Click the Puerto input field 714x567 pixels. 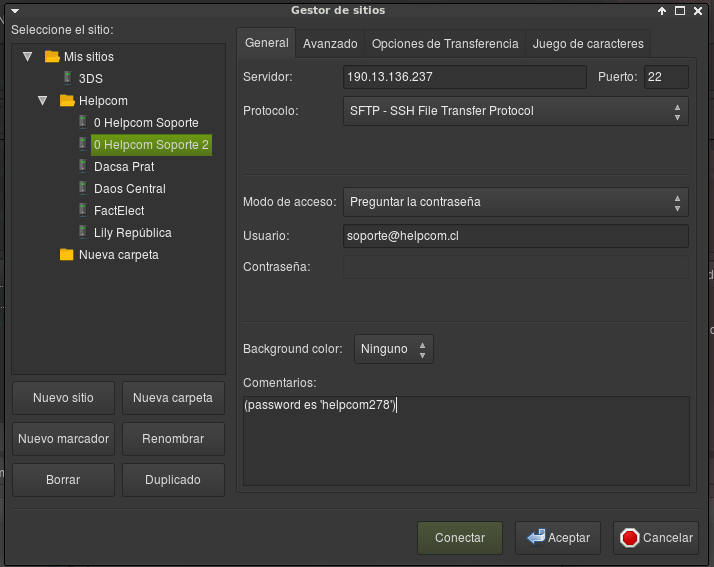[x=666, y=77]
